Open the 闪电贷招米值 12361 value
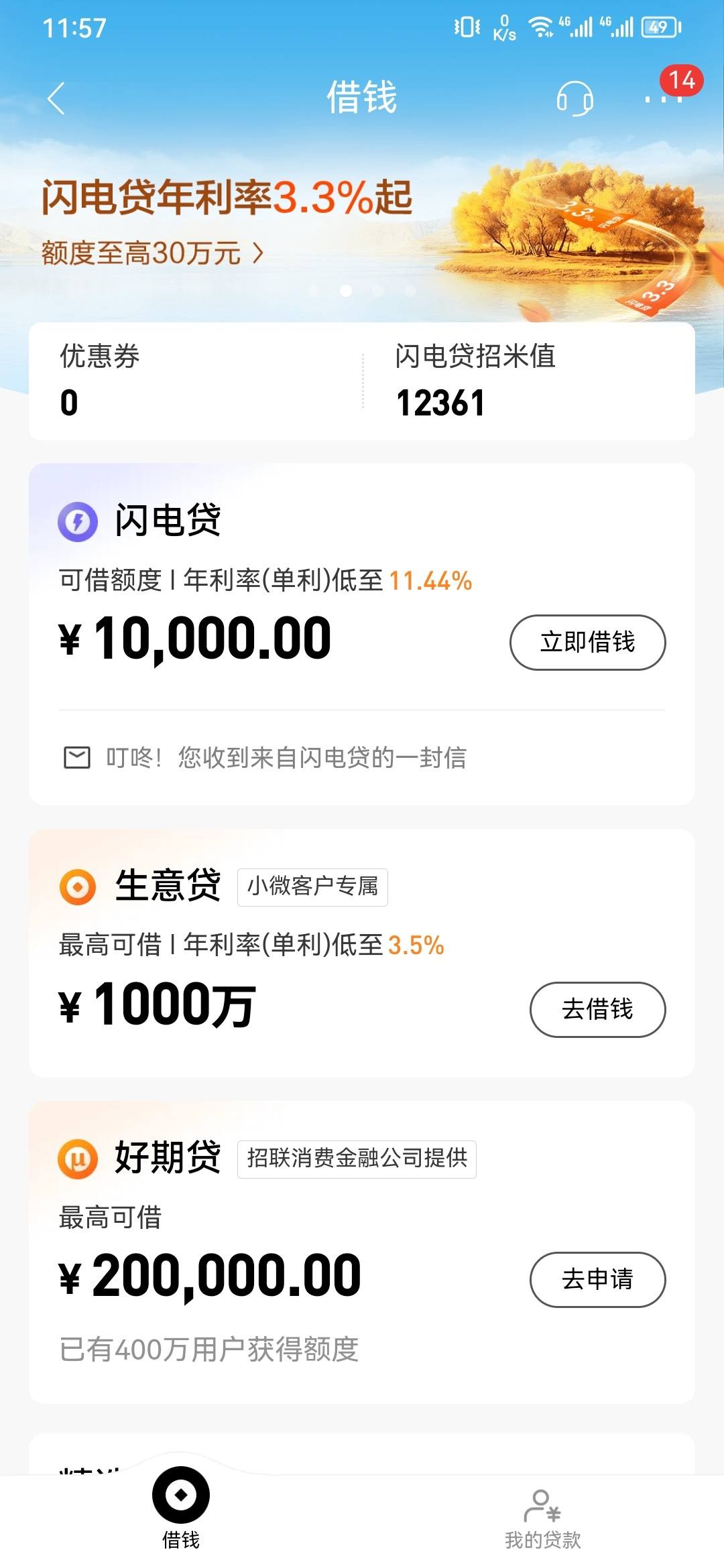Image resolution: width=724 pixels, height=1568 pixels. [475, 381]
